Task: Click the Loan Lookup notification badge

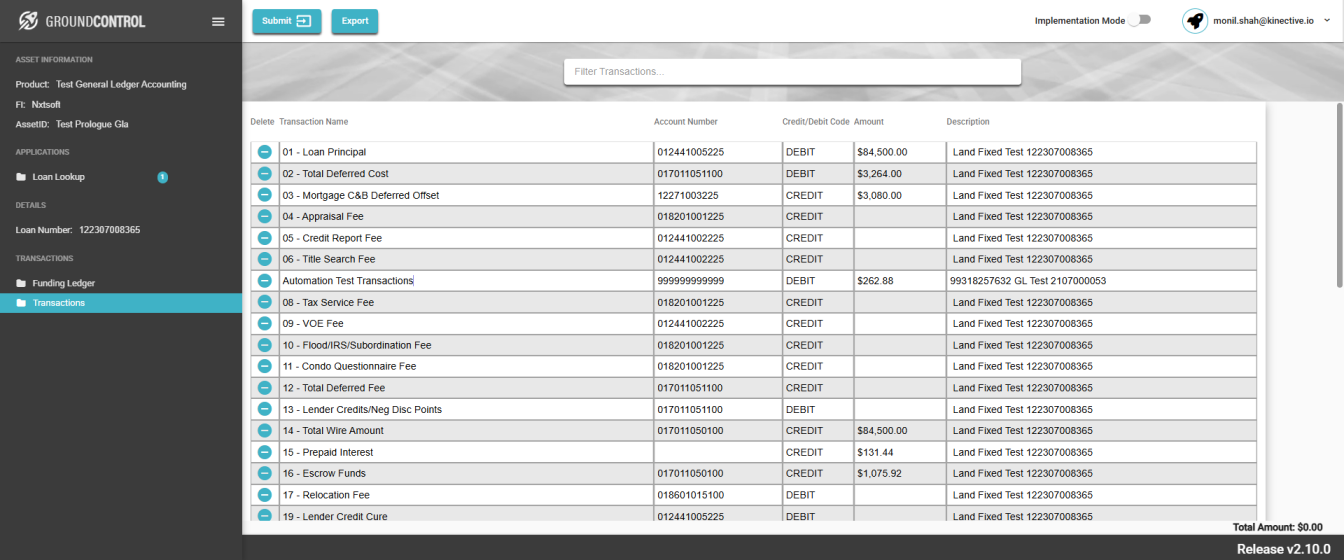Action: point(162,177)
